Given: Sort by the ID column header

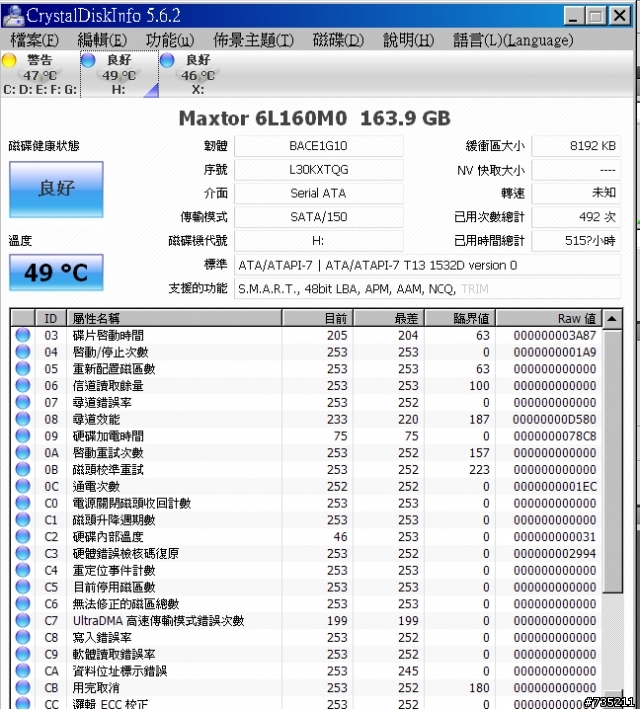Looking at the screenshot, I should [x=51, y=318].
